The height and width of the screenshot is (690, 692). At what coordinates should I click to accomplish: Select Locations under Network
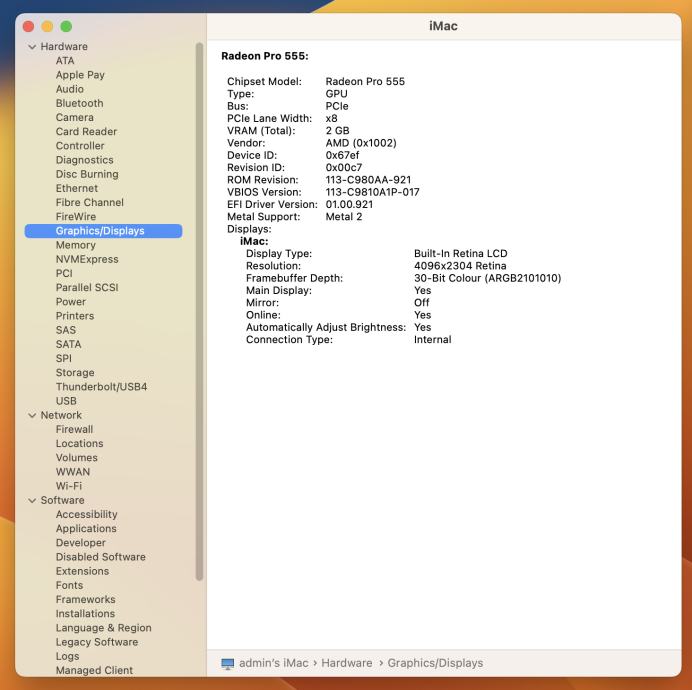pyautogui.click(x=79, y=443)
